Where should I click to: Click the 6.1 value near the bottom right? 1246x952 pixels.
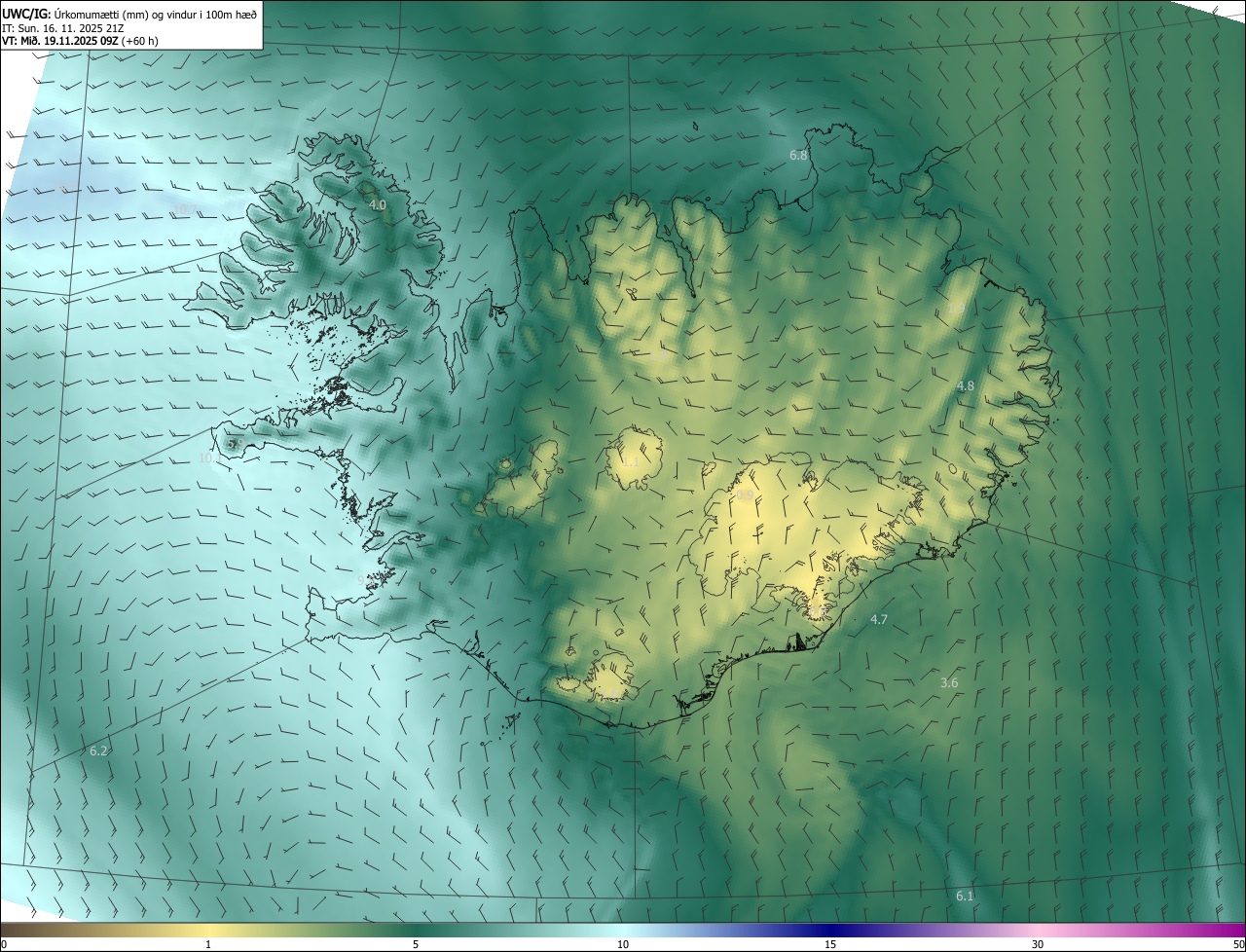(965, 897)
